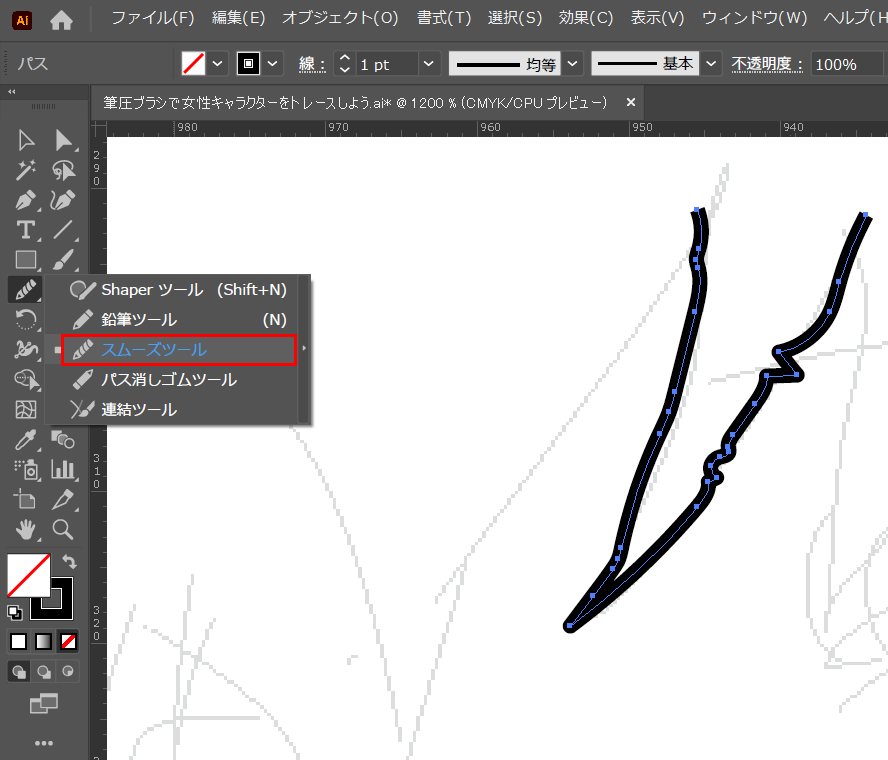Choose 連結ツール from flyout
The height and width of the screenshot is (760, 888).
[x=178, y=409]
